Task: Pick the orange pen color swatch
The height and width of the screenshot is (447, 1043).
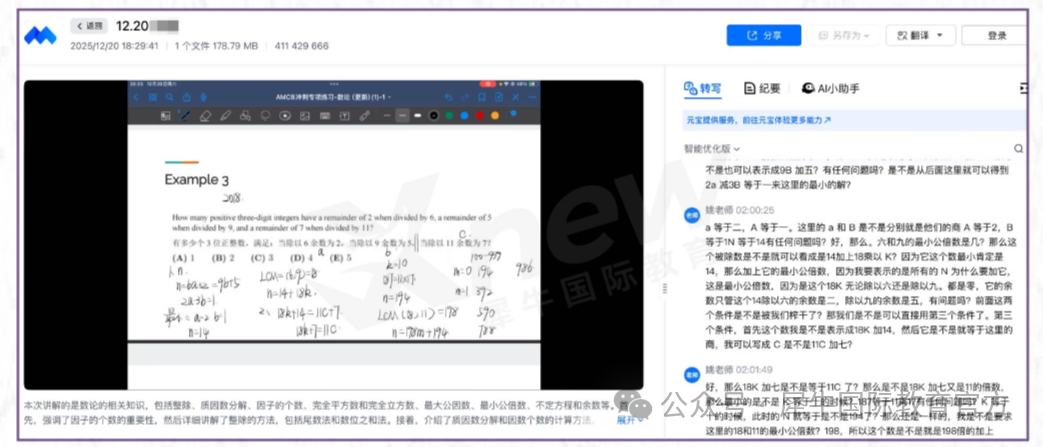Action: pyautogui.click(x=494, y=115)
